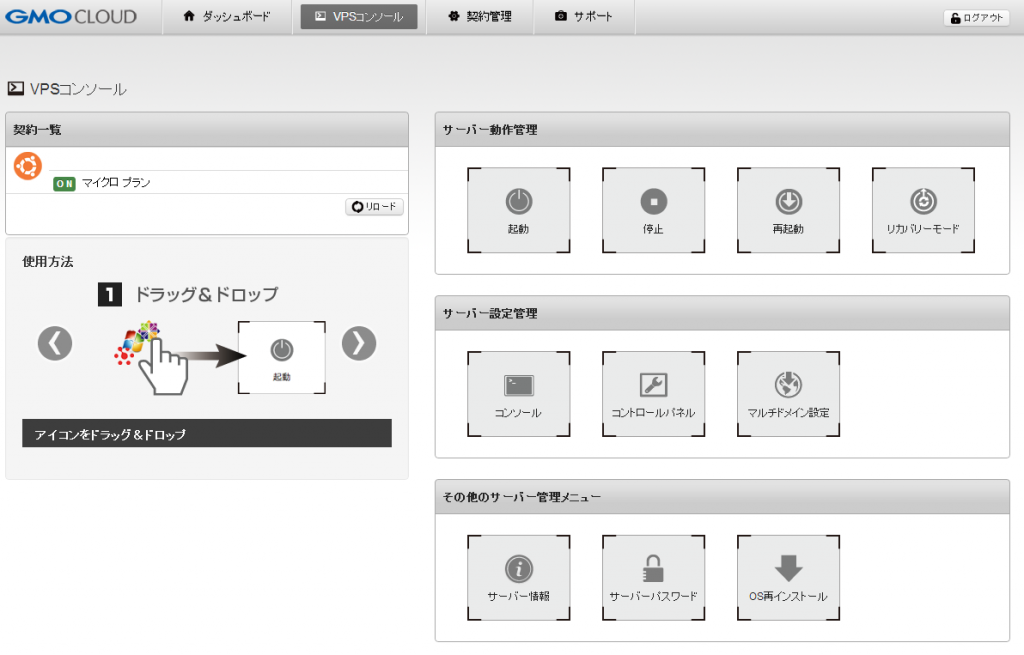This screenshot has width=1024, height=655.
Task: Click the ログアウト button
Action: pos(976,18)
